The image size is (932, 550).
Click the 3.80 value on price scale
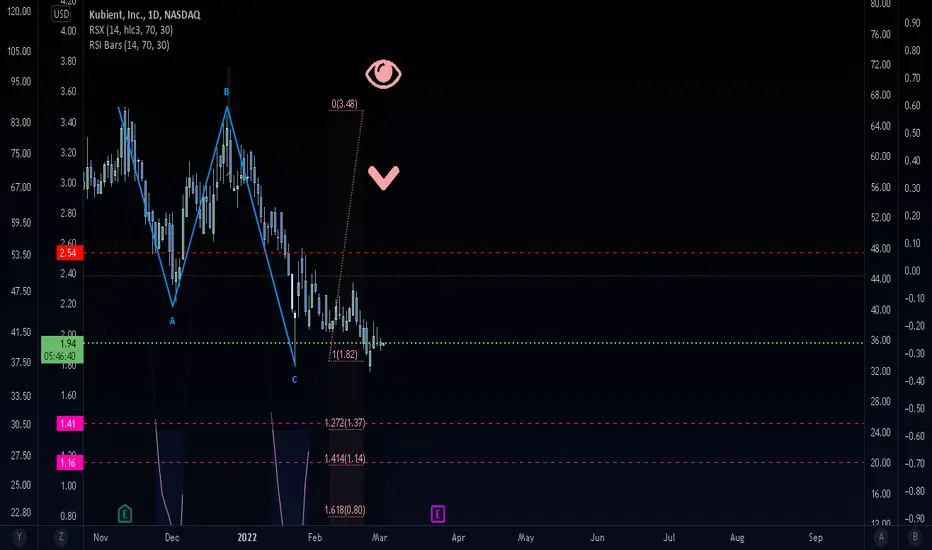[x=68, y=61]
